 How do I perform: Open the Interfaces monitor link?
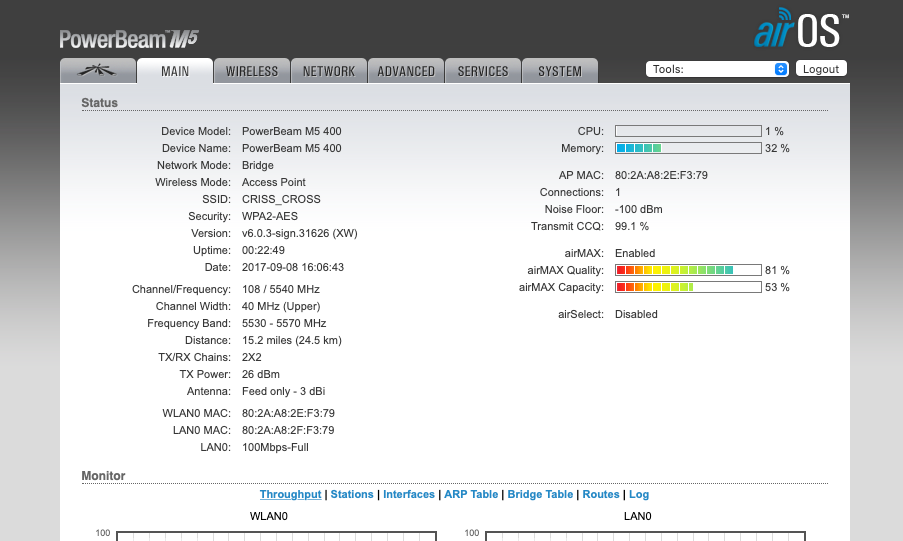coord(409,495)
